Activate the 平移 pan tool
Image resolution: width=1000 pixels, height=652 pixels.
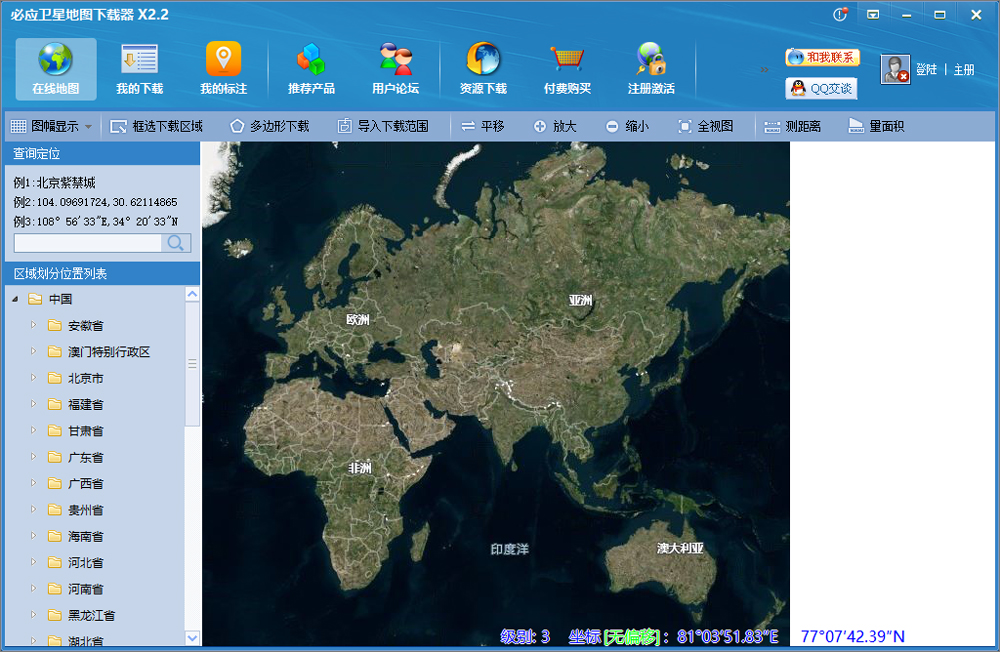483,127
